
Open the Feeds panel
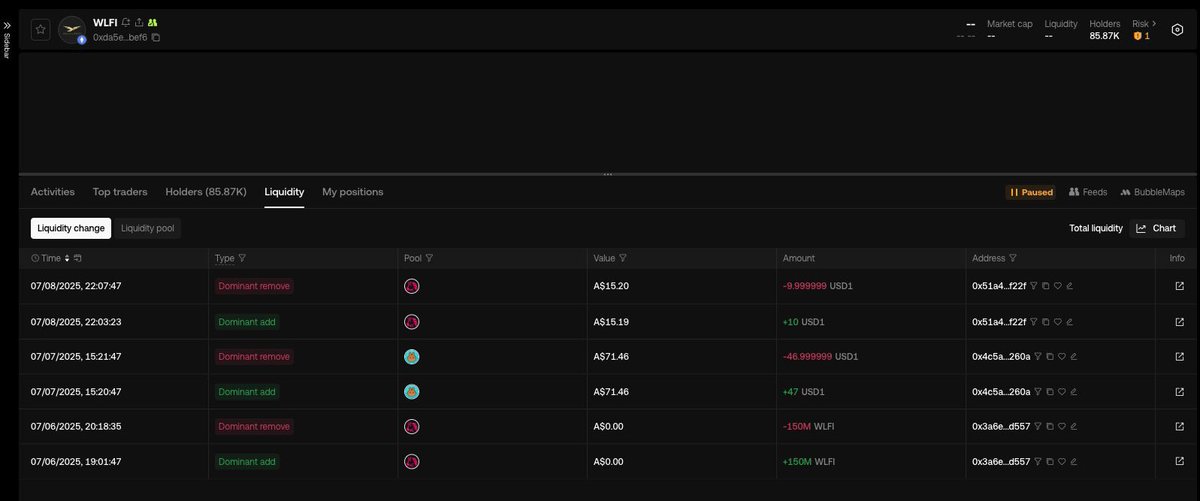coord(1088,192)
